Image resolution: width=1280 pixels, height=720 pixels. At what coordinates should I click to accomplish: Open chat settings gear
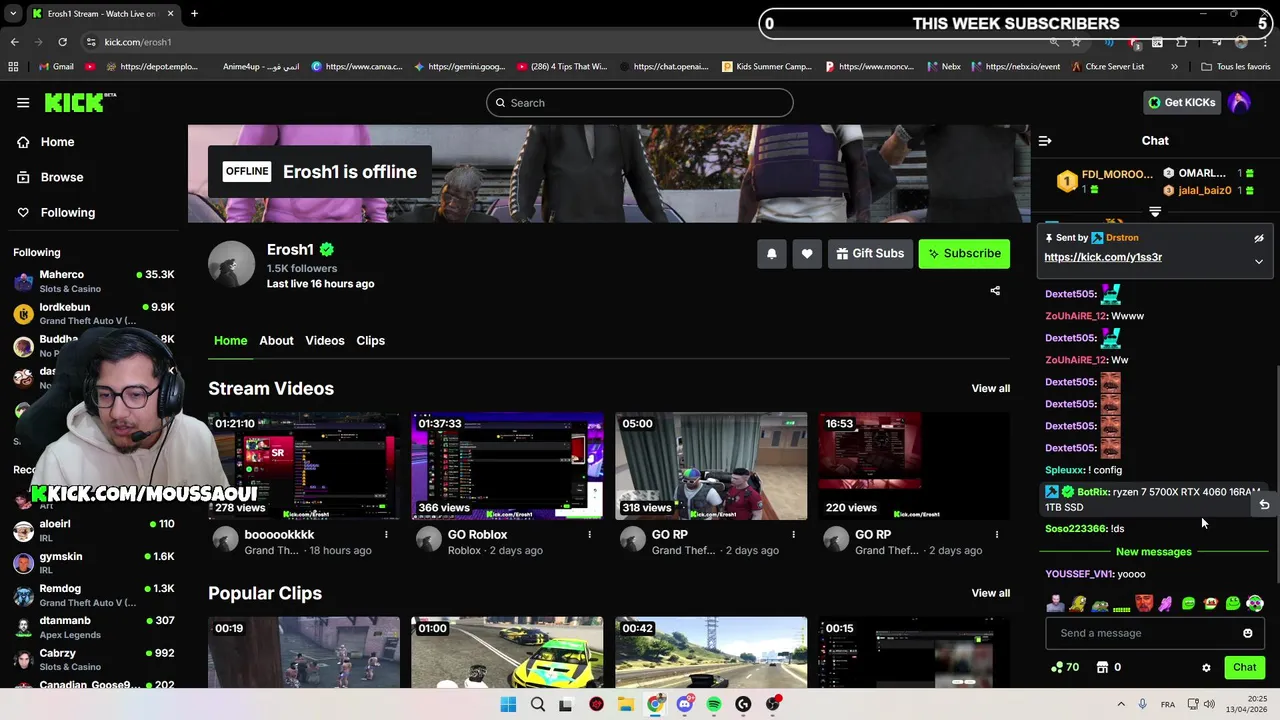coord(1206,668)
